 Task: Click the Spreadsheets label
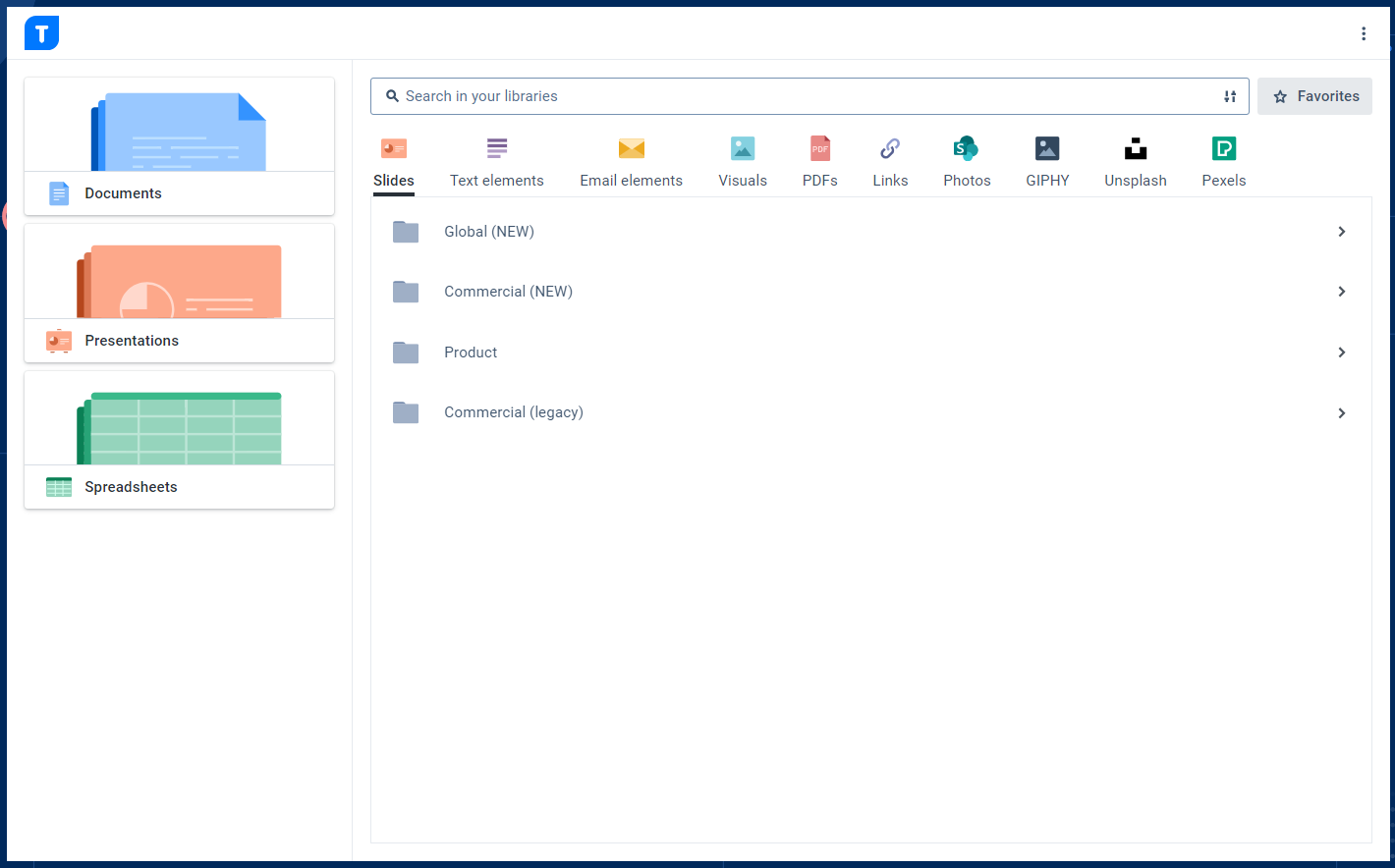pos(131,487)
